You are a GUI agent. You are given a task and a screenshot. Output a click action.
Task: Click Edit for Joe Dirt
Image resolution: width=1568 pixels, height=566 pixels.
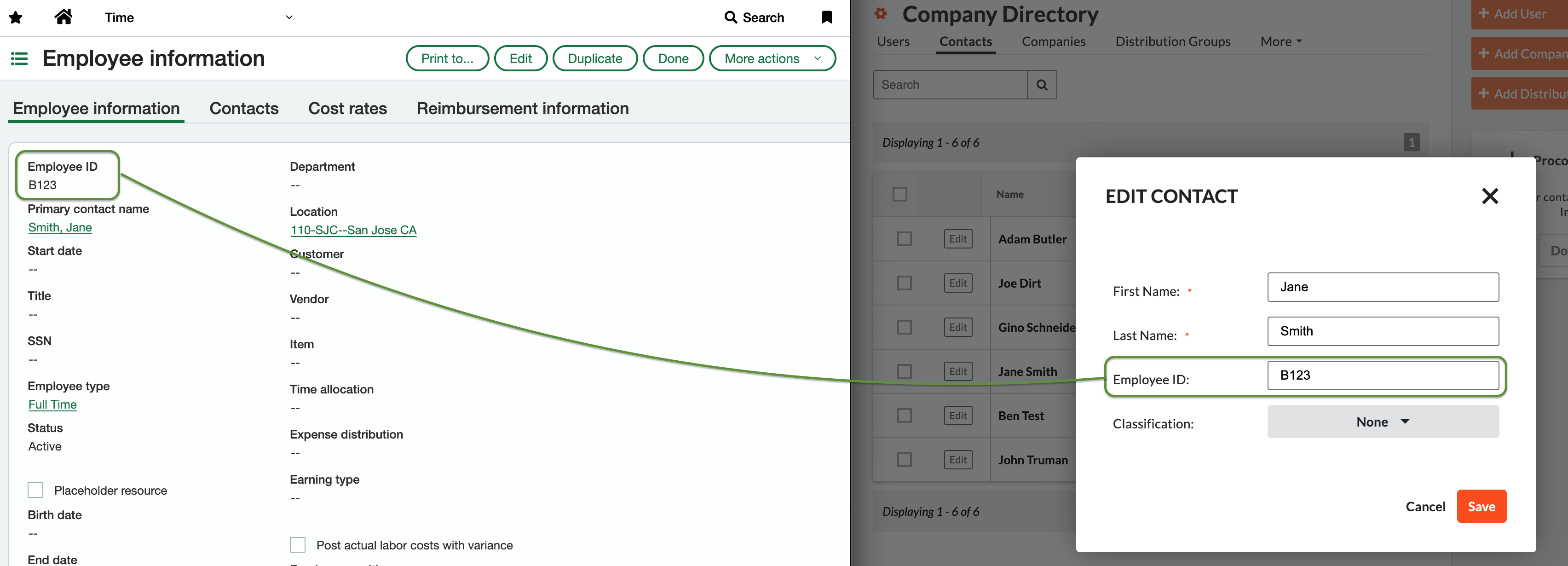point(958,283)
